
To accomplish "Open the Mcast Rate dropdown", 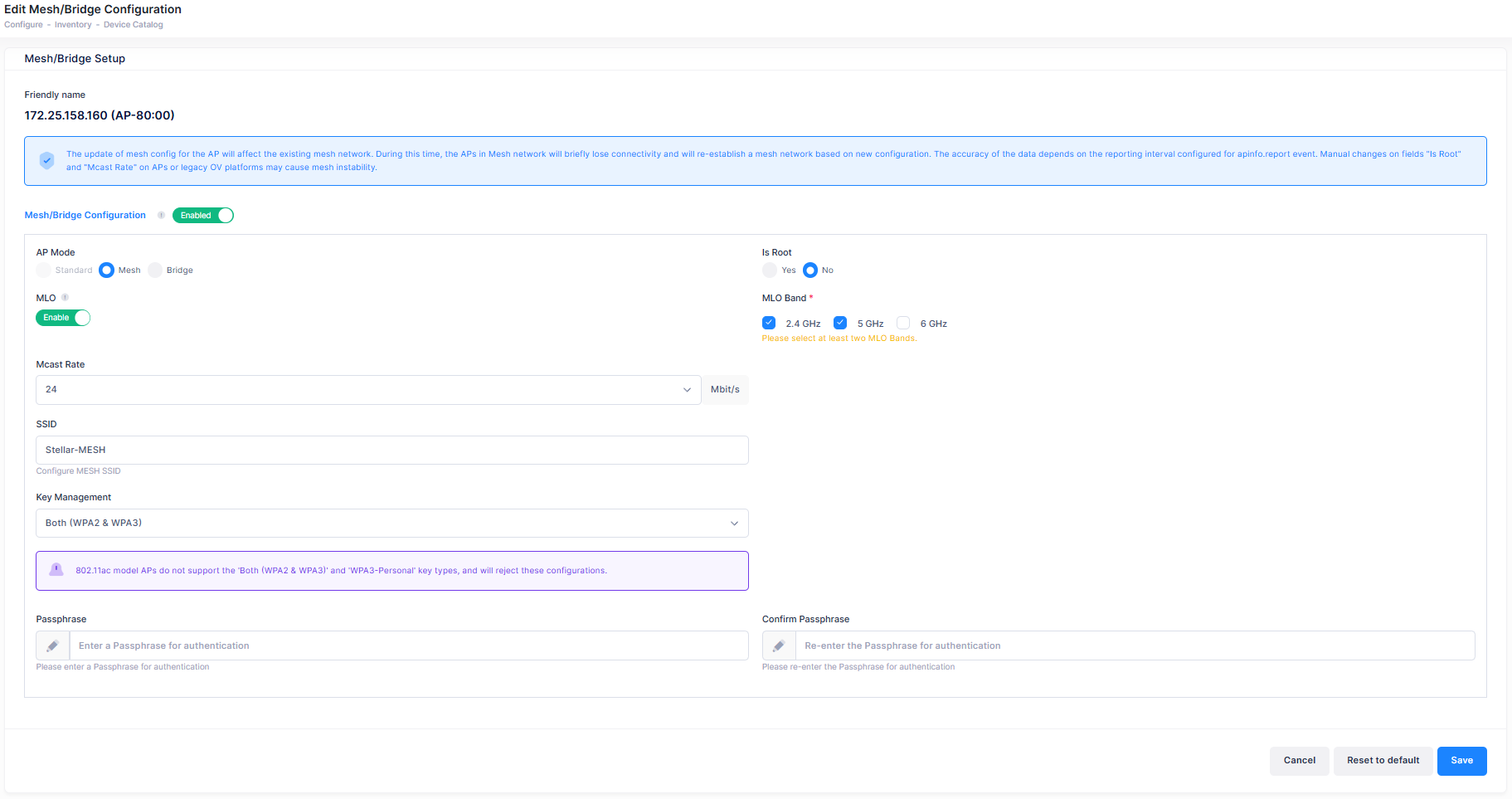I will tap(368, 390).
